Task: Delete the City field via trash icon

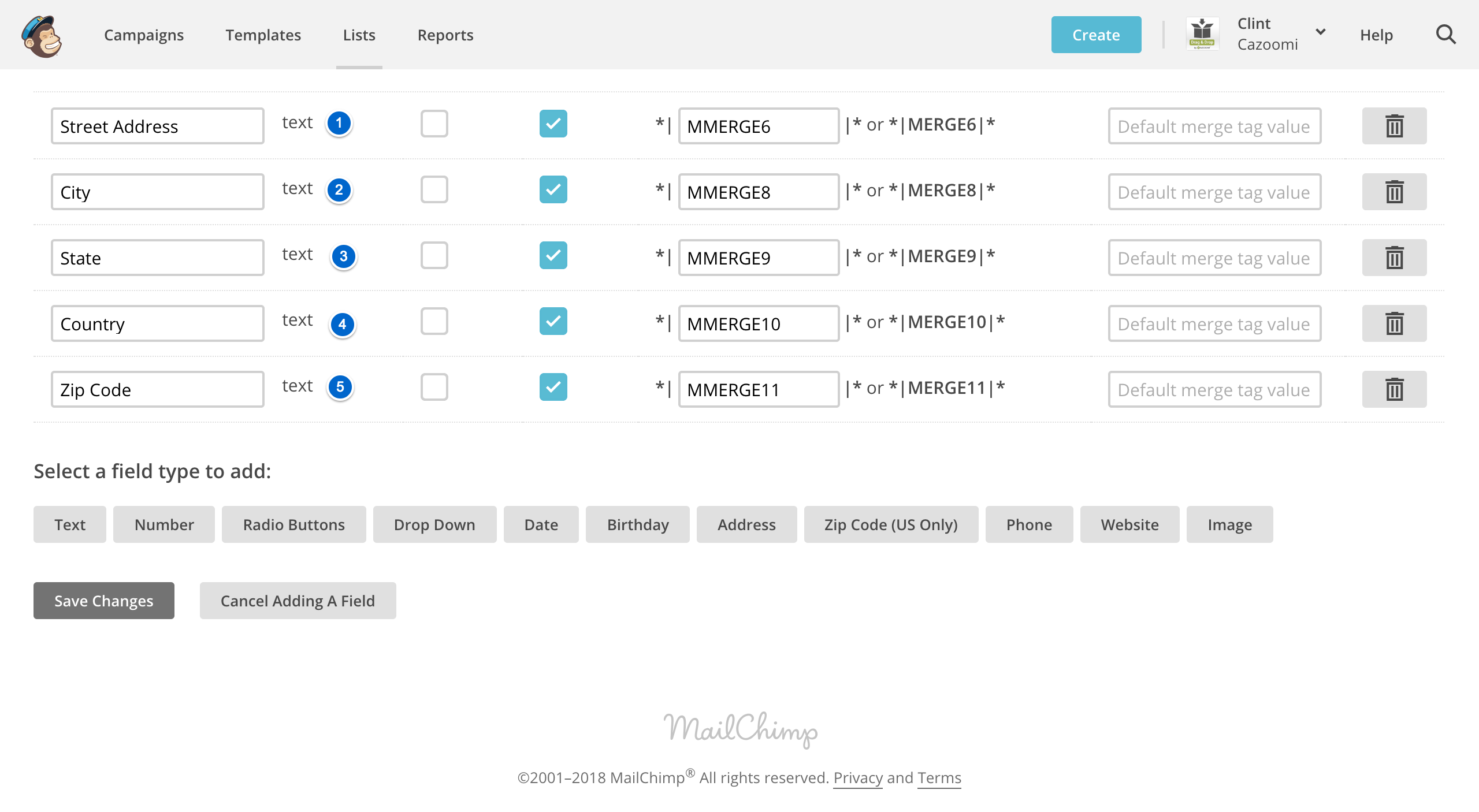Action: 1394,192
